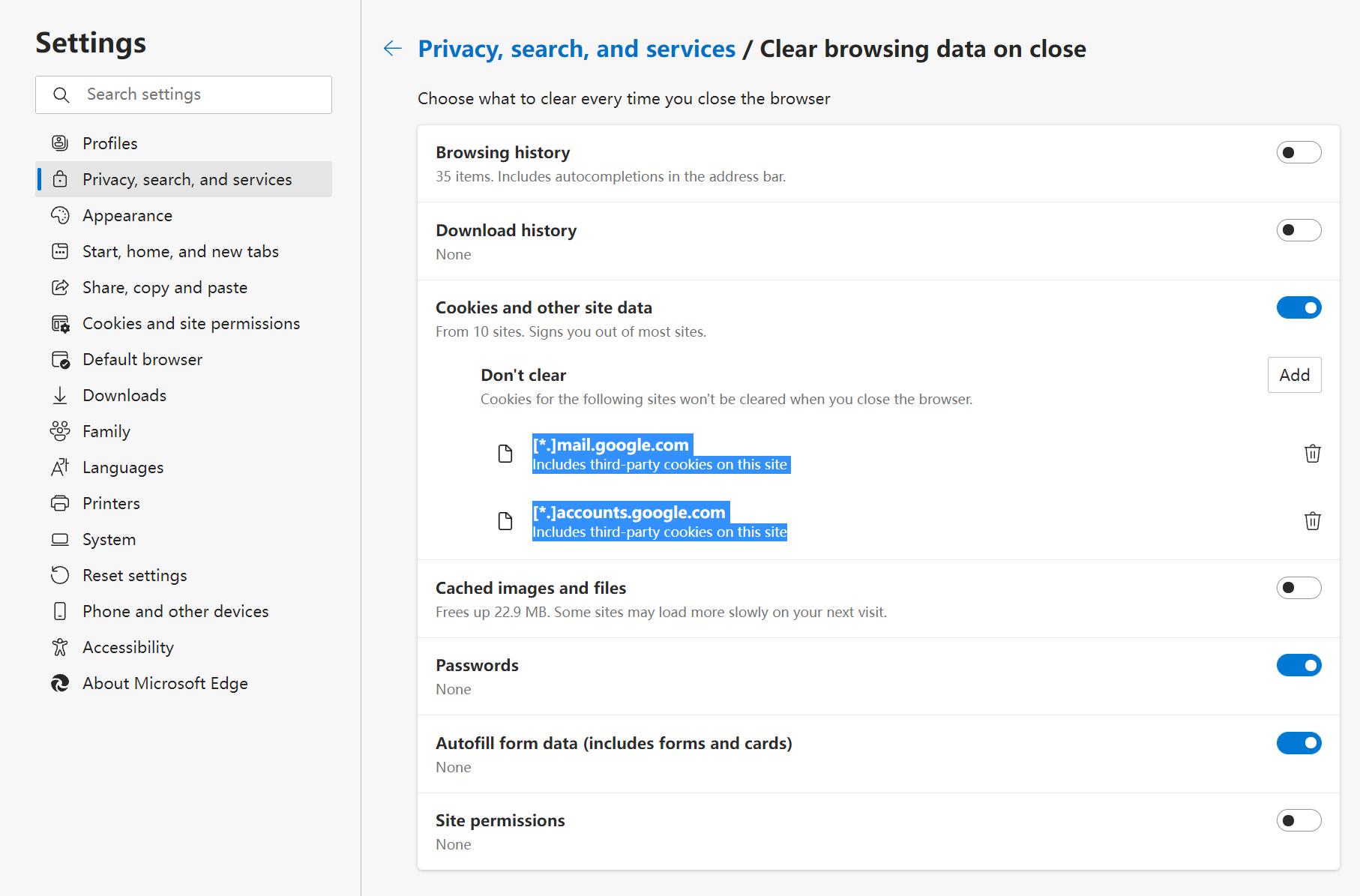Delete mail.google.com from Don't clear list
Viewport: 1360px width, 896px height.
(x=1312, y=454)
